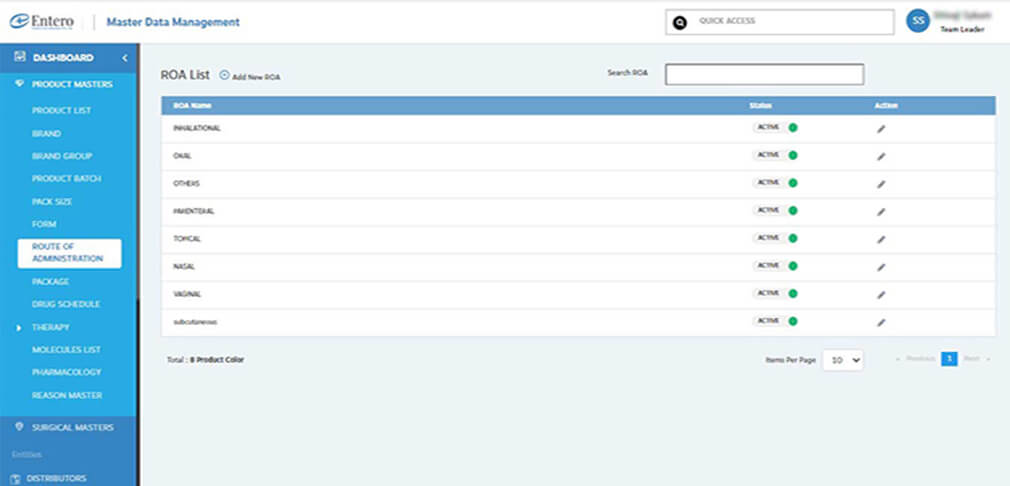This screenshot has width=1010, height=486.
Task: Edit the NASAL route entry
Action: tap(881, 267)
